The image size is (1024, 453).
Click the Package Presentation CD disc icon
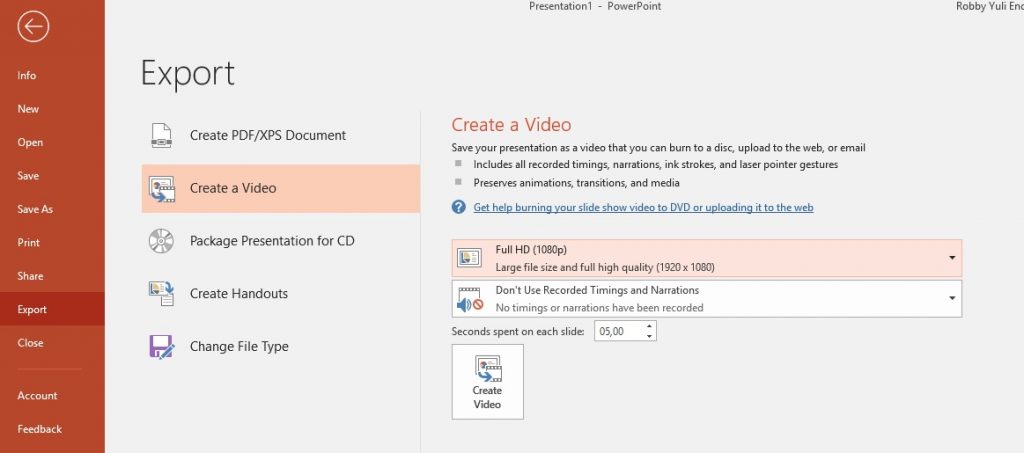tap(161, 241)
